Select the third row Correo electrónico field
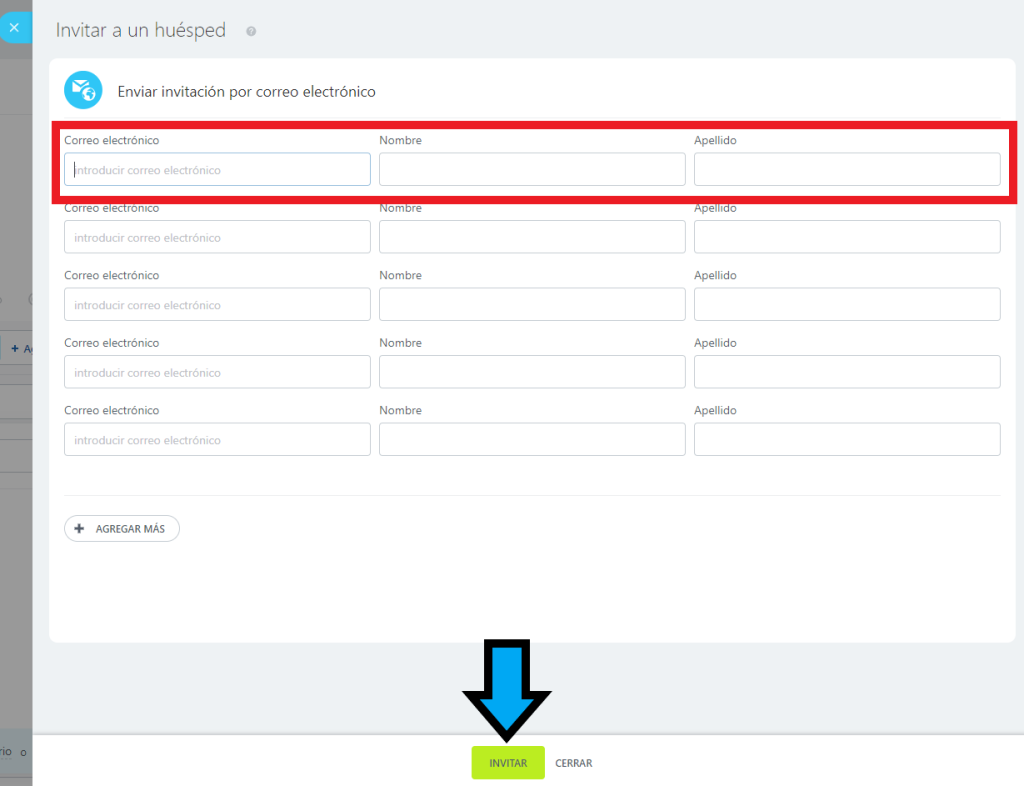 click(217, 305)
